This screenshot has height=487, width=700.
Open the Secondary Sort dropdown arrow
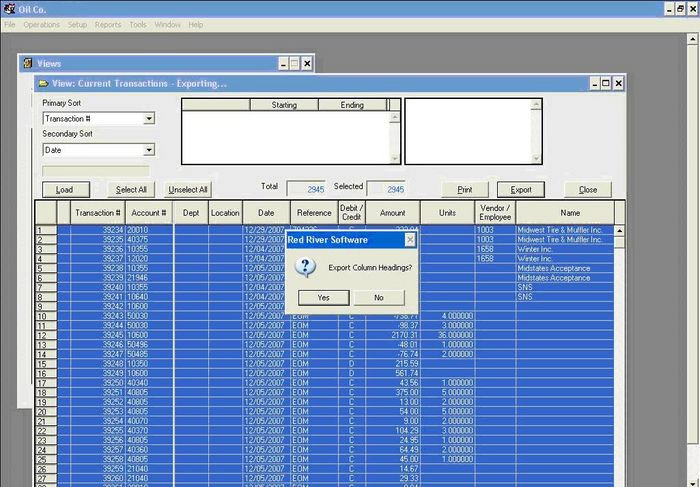pos(149,150)
